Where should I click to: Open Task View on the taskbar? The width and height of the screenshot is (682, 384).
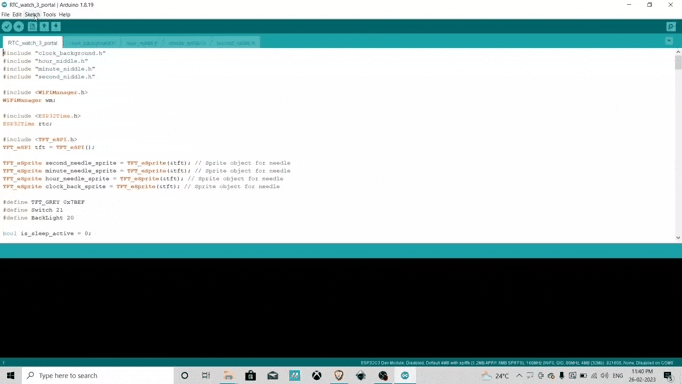point(206,375)
